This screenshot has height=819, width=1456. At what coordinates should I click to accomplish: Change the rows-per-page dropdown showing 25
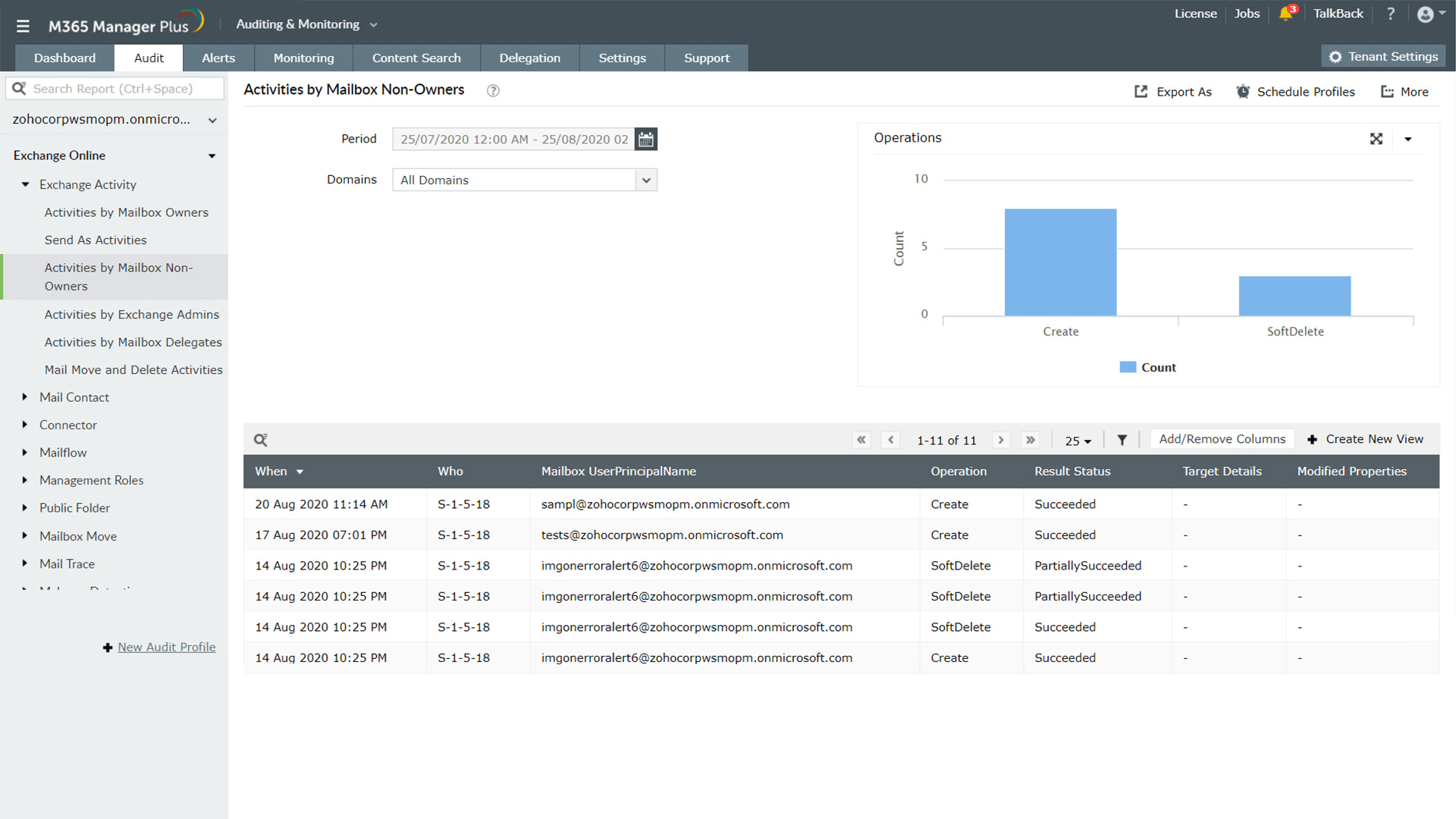tap(1078, 441)
